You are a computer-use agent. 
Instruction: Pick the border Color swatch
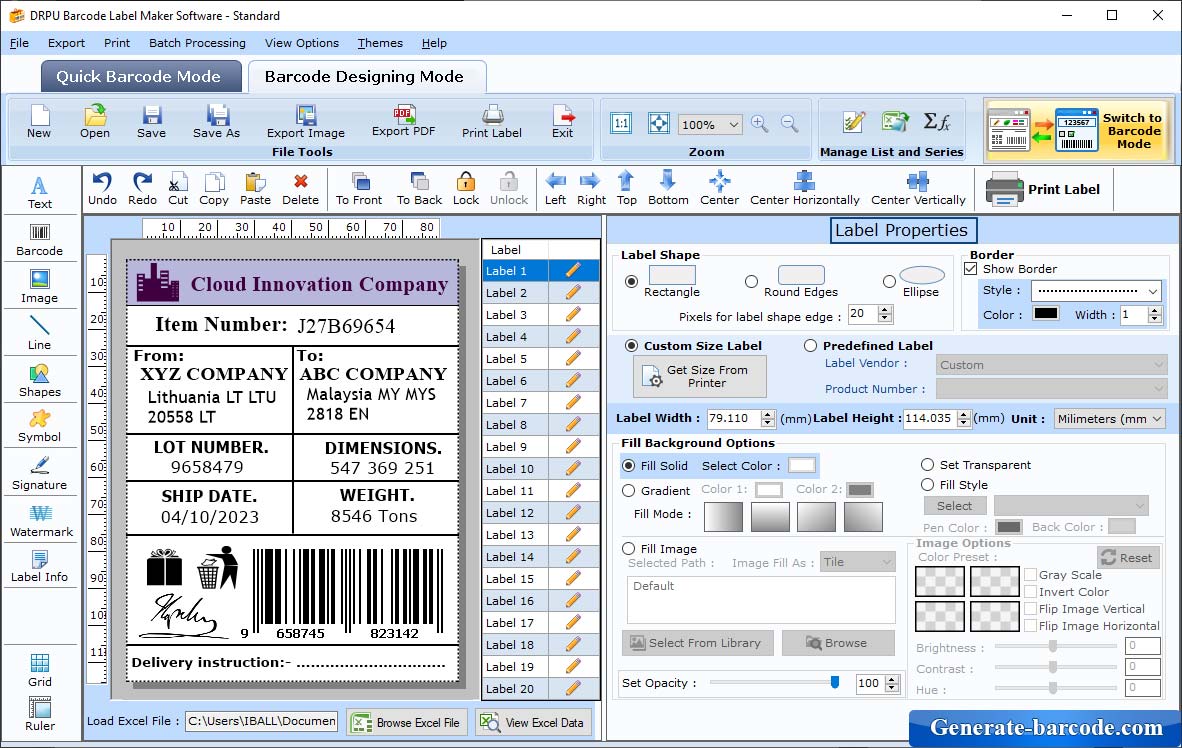pyautogui.click(x=1046, y=314)
